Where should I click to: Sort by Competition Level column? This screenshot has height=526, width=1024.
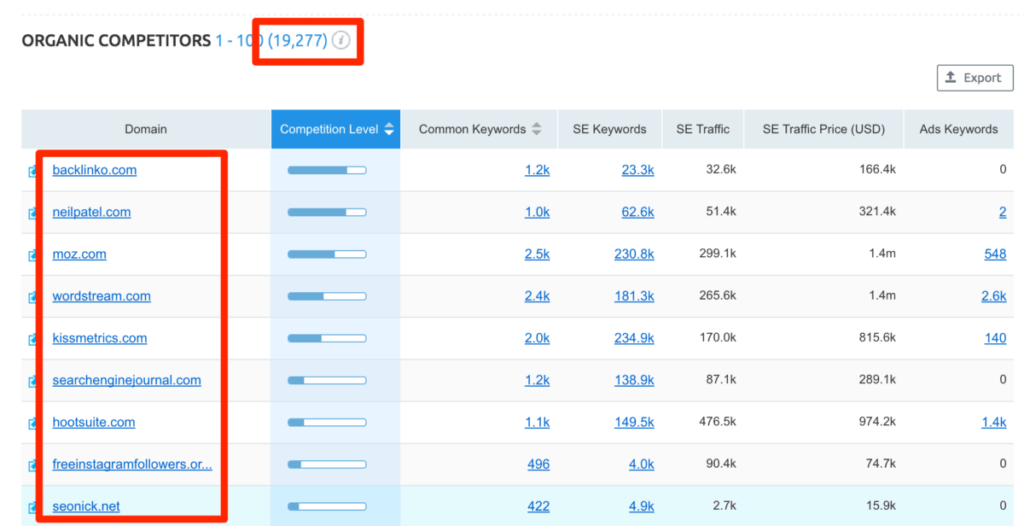(x=336, y=129)
